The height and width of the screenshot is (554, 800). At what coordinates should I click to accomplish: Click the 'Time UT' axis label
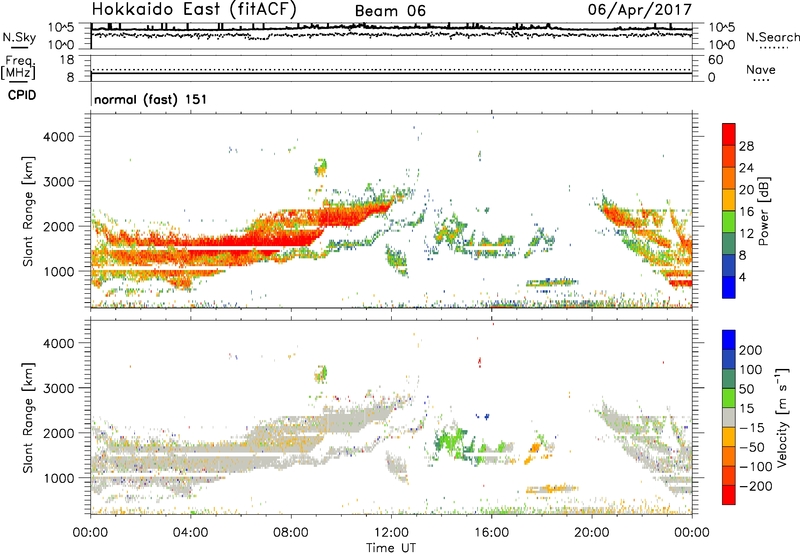(x=391, y=548)
